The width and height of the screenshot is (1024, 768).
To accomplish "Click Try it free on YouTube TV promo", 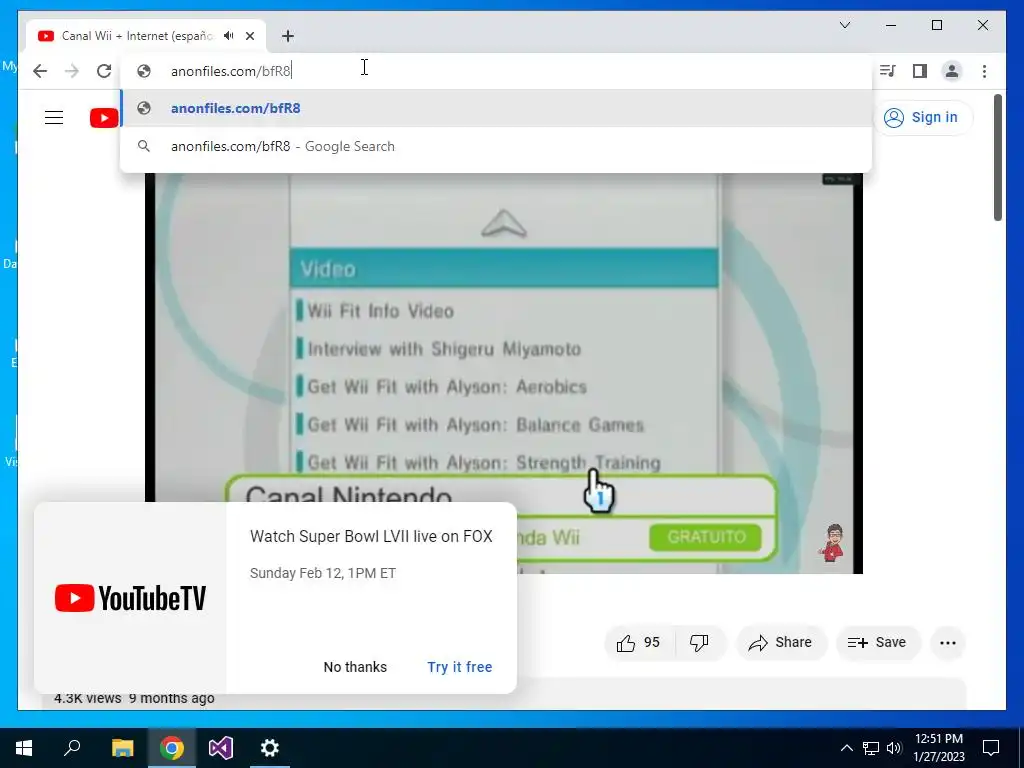I will pos(460,667).
